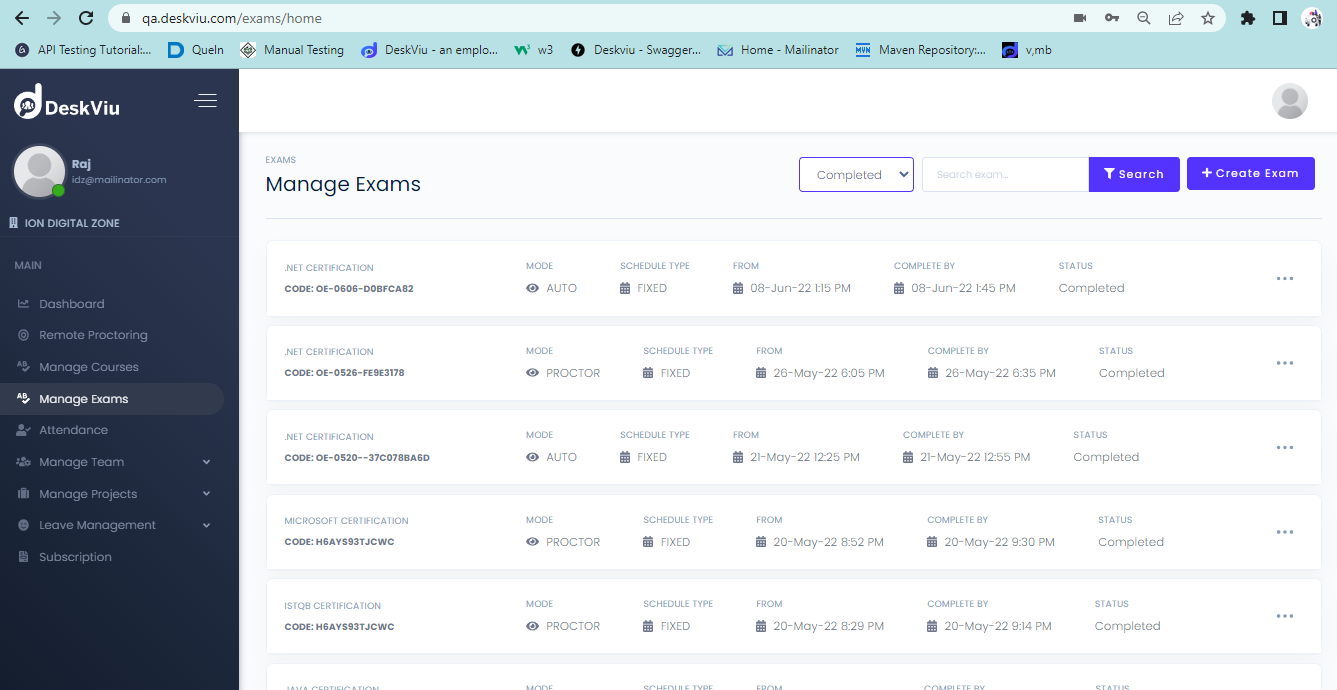
Task: Click eye icon for AUTO mode on OE-0606 exam
Action: [533, 288]
